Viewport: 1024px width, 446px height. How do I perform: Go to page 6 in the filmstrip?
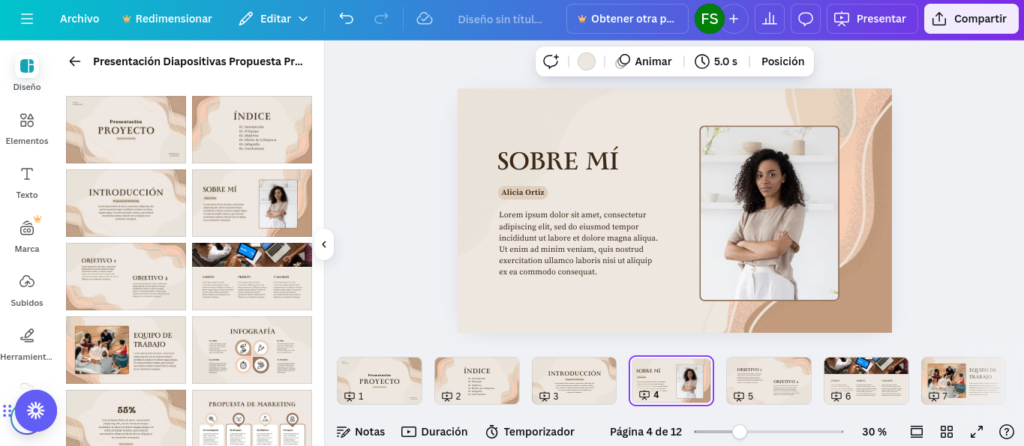pyautogui.click(x=866, y=381)
